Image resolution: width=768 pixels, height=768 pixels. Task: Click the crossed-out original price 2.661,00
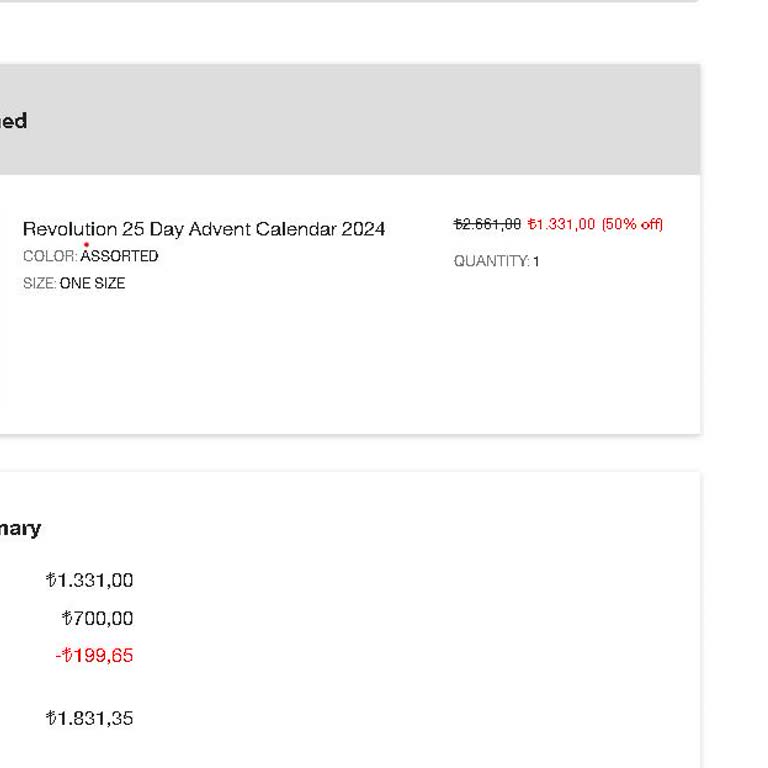point(487,224)
